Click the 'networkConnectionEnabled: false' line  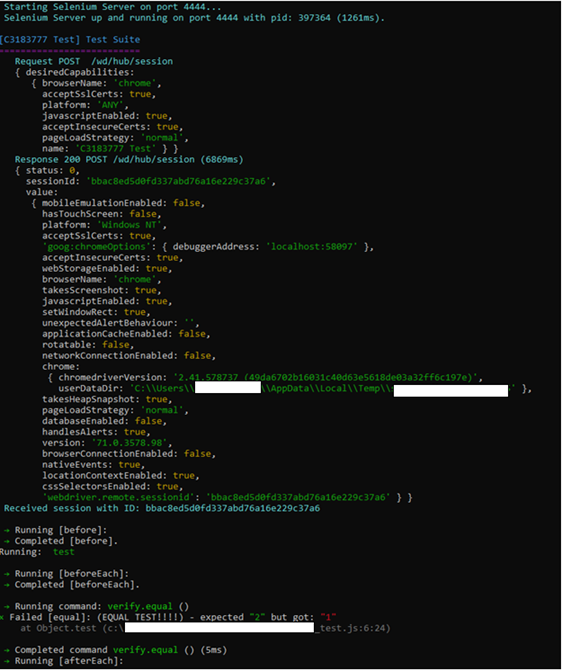click(x=129, y=356)
